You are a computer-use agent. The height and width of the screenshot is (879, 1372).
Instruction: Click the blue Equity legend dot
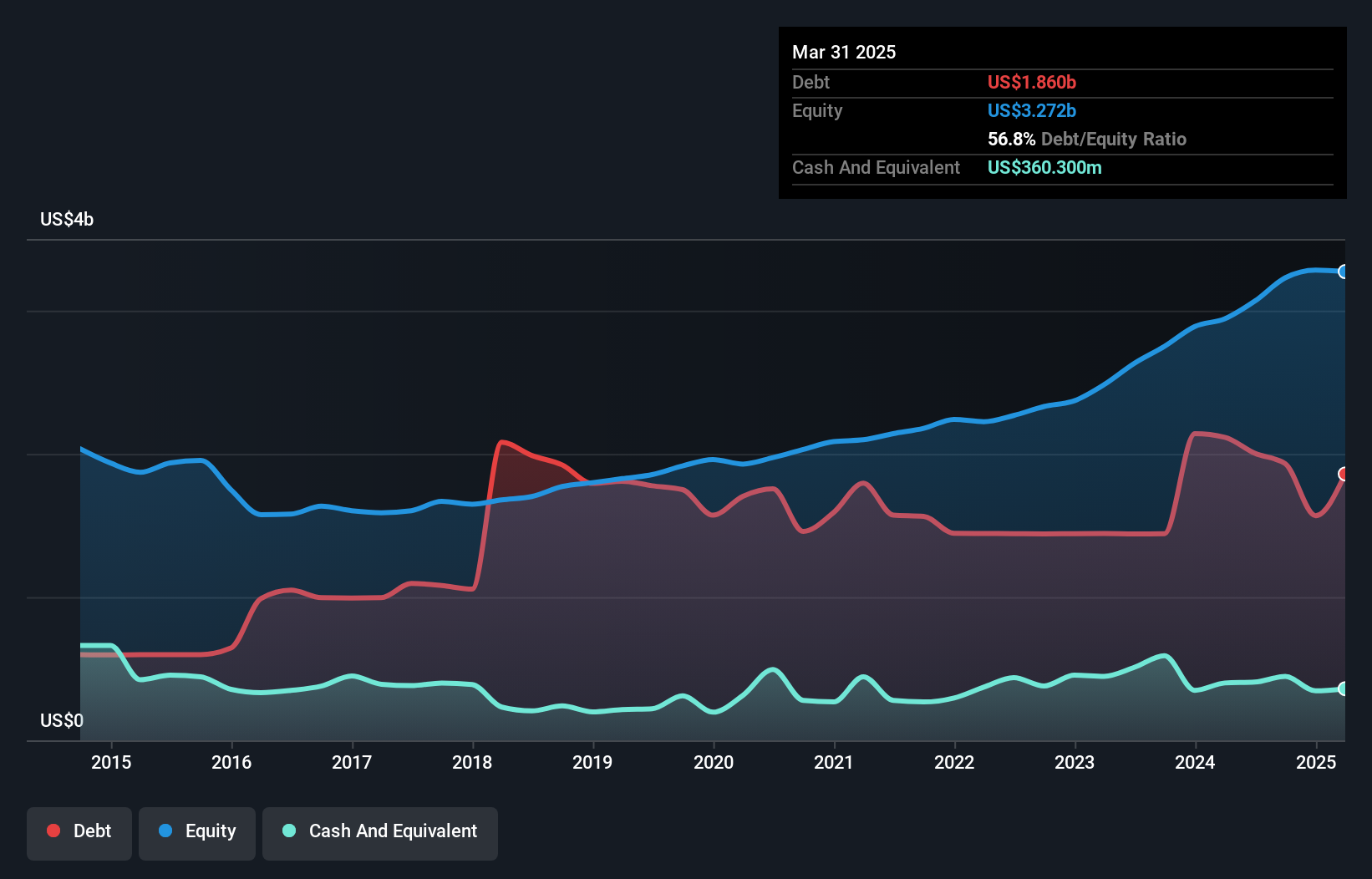[165, 831]
